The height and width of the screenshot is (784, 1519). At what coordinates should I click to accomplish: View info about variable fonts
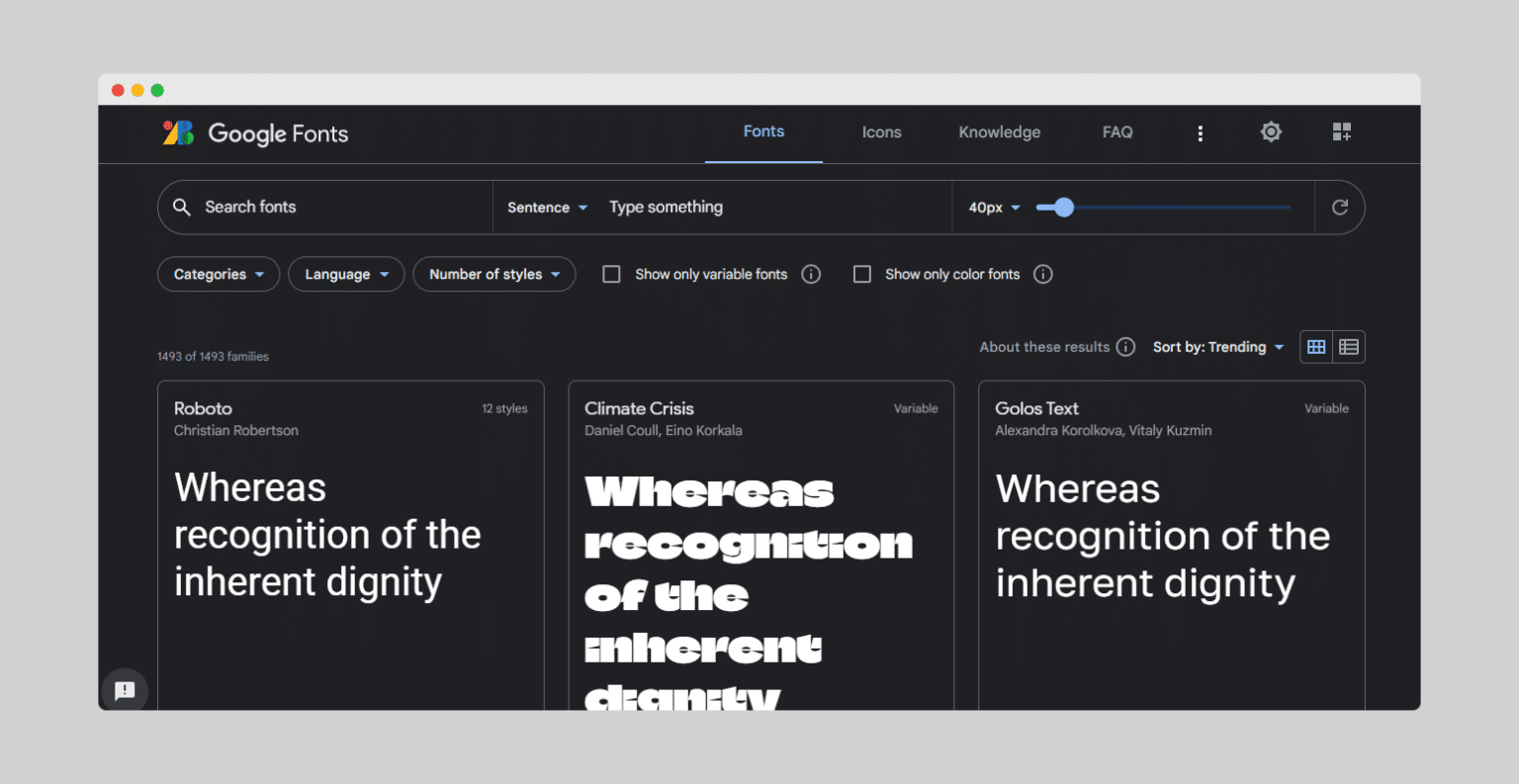811,274
